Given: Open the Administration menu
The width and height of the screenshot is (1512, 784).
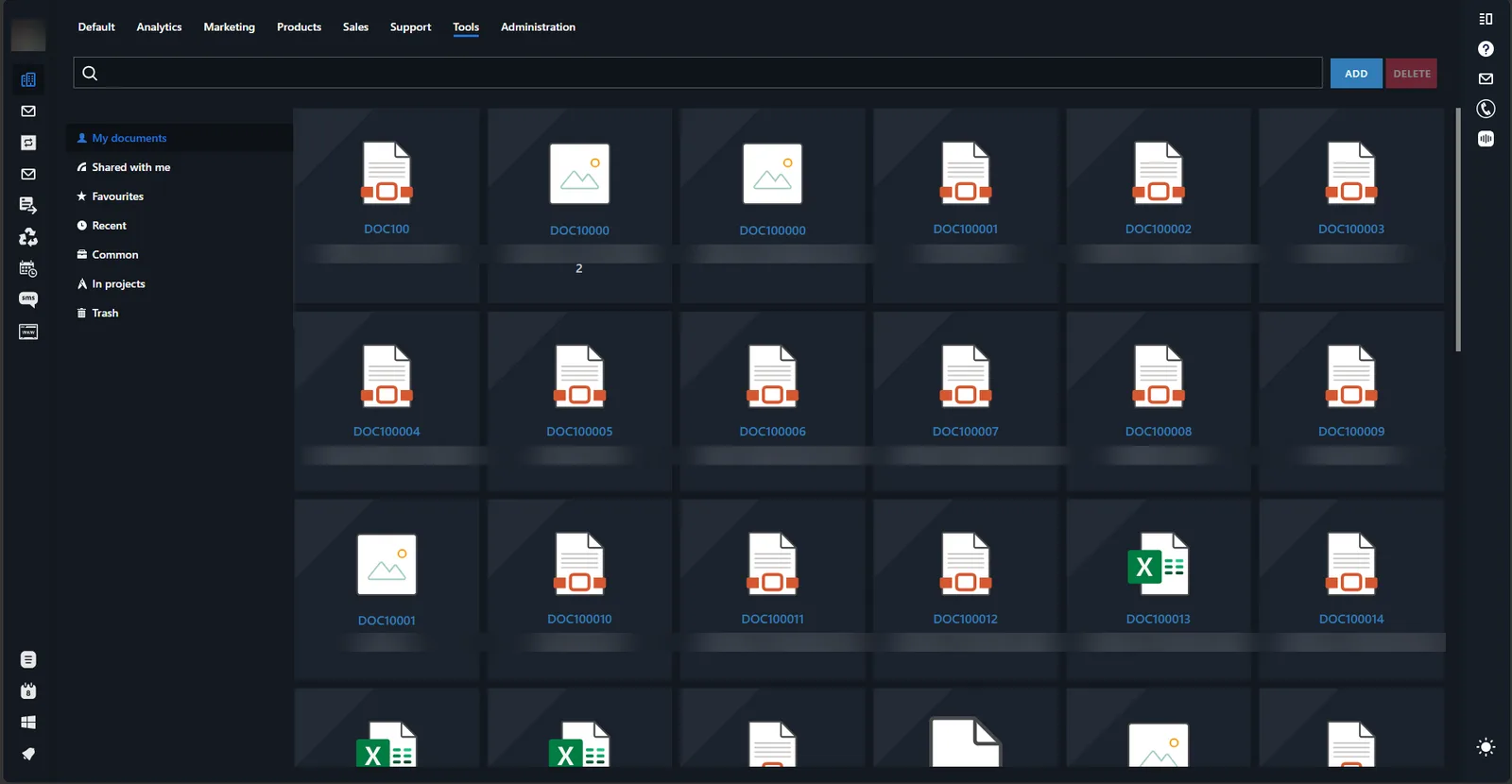Looking at the screenshot, I should click(538, 27).
